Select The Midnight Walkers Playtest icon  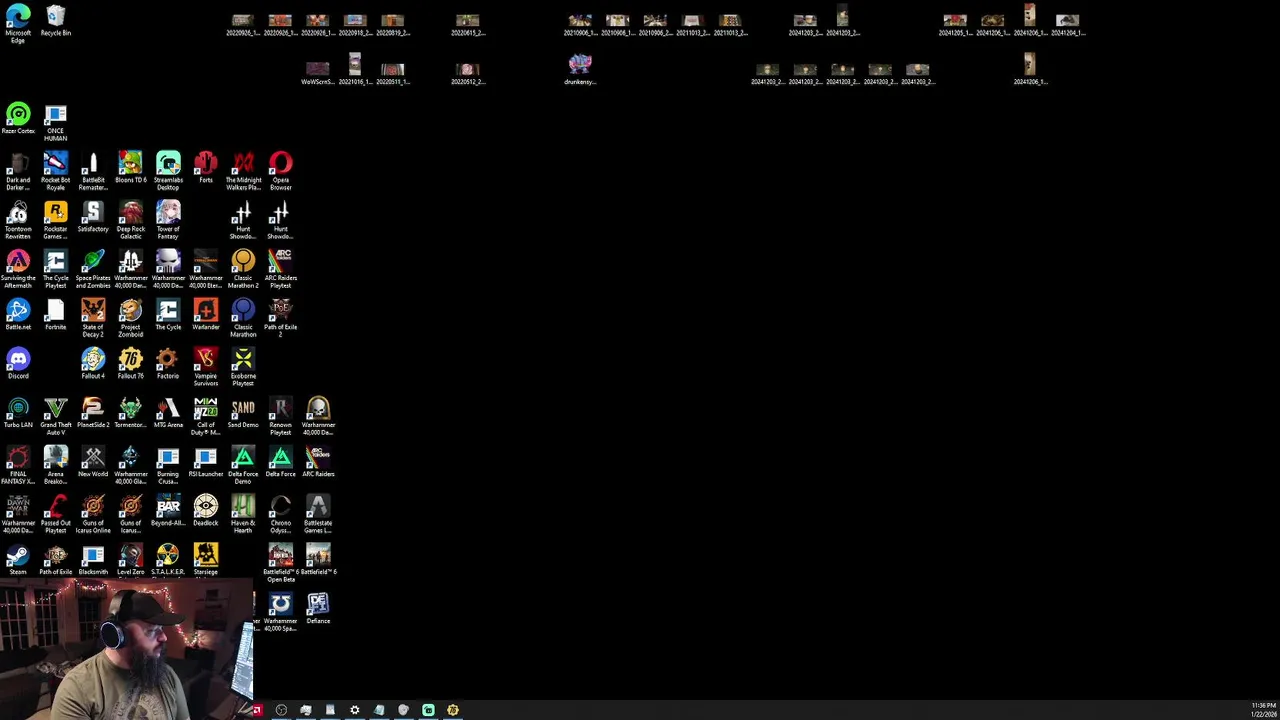[x=243, y=171]
